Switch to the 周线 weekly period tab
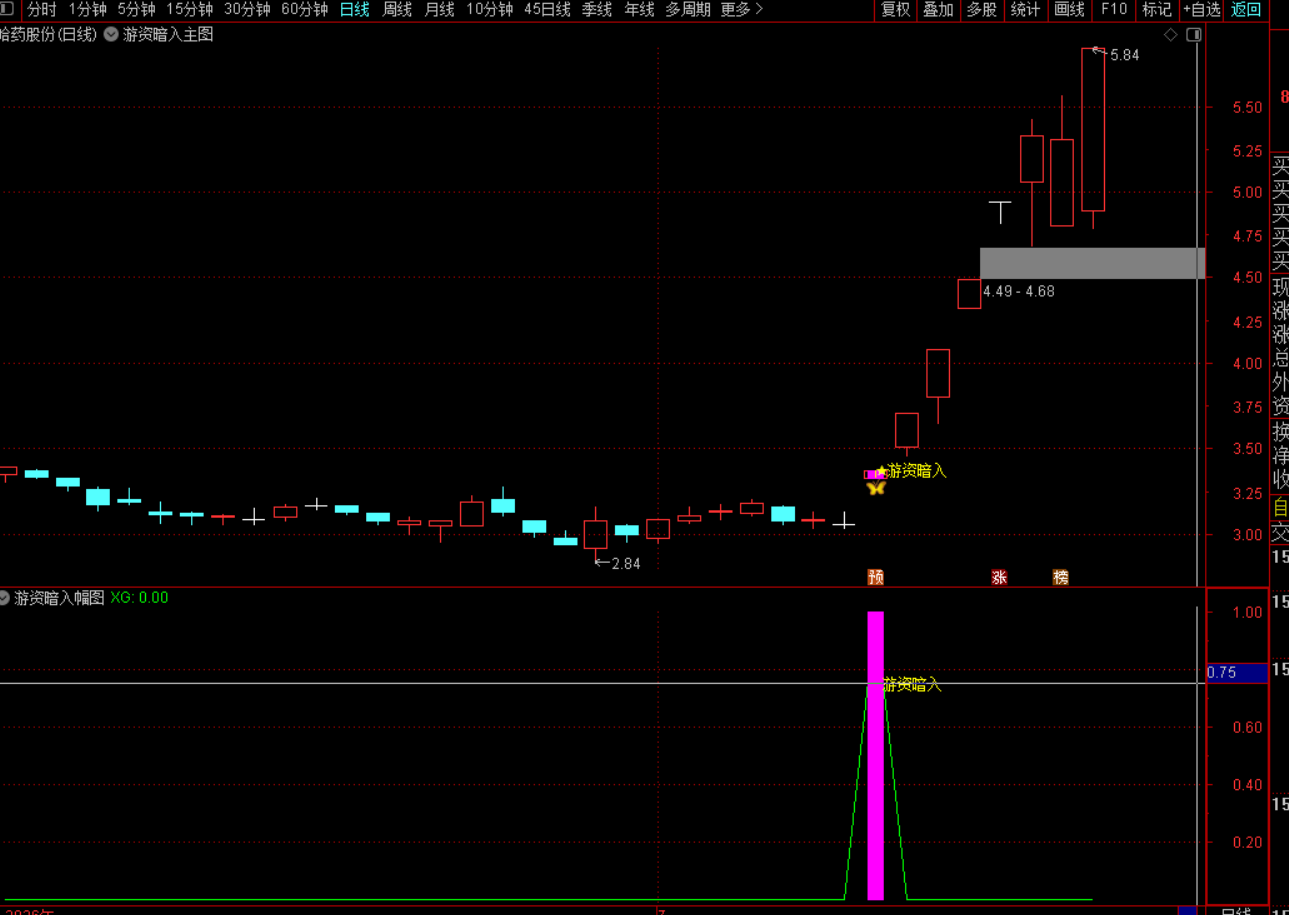 click(x=397, y=9)
